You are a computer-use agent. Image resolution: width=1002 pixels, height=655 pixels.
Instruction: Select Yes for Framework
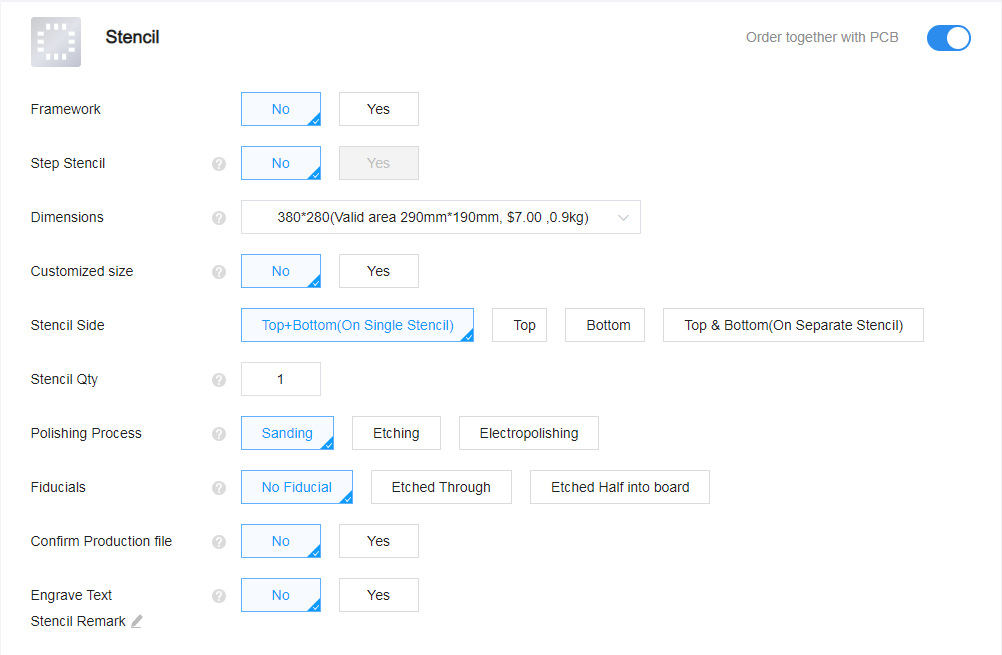coord(378,109)
